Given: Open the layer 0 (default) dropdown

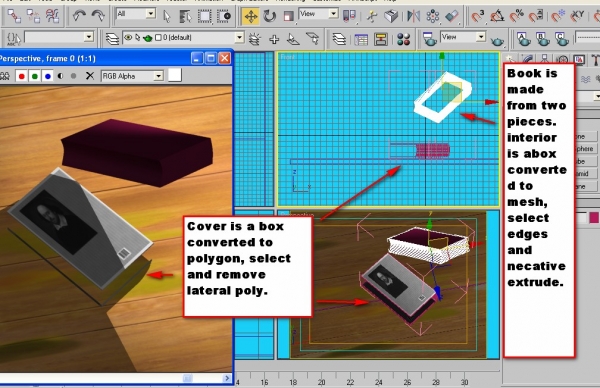Looking at the screenshot, I should [x=183, y=37].
